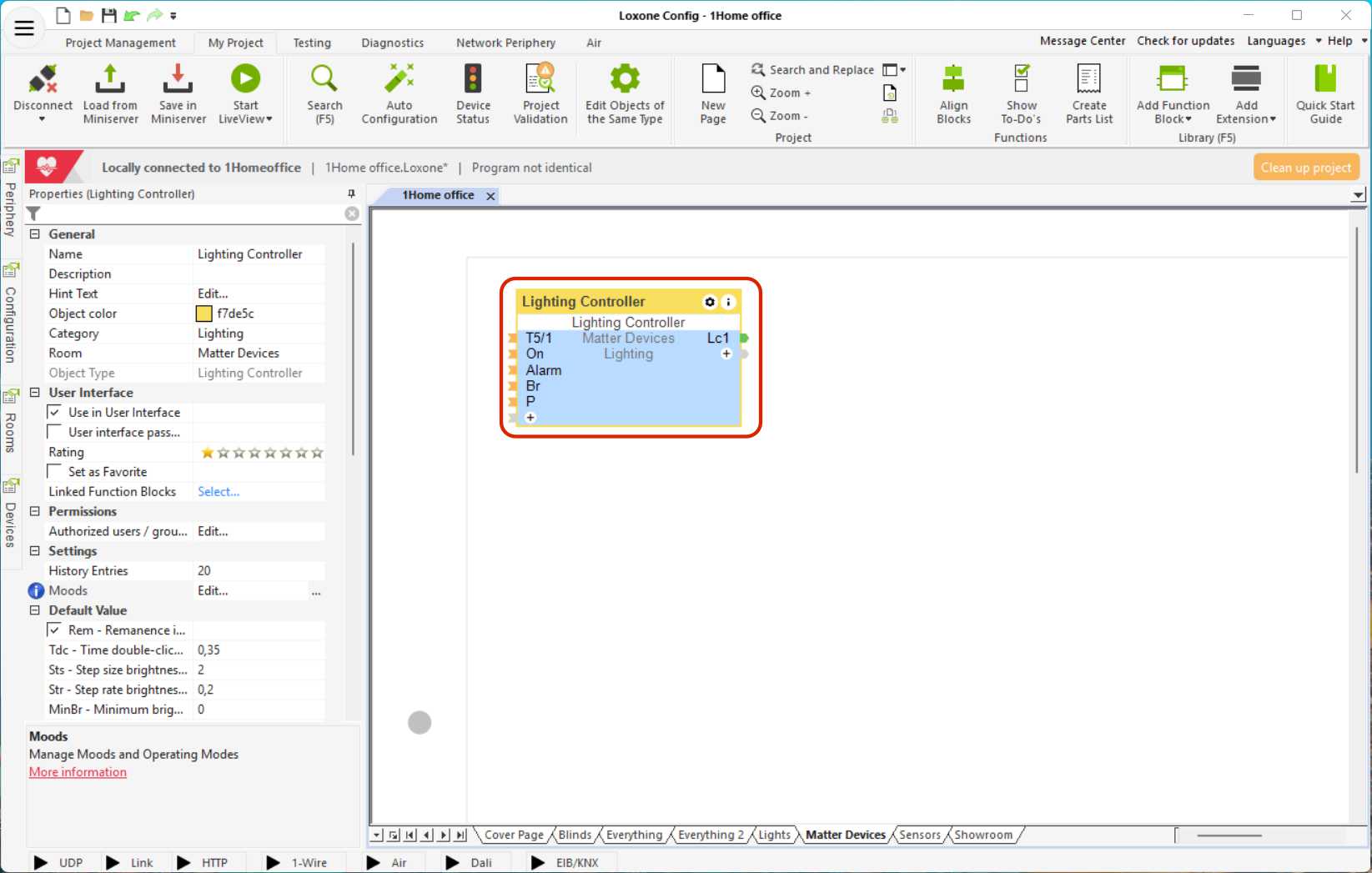Enable Set as Favorite checkbox

pos(54,472)
